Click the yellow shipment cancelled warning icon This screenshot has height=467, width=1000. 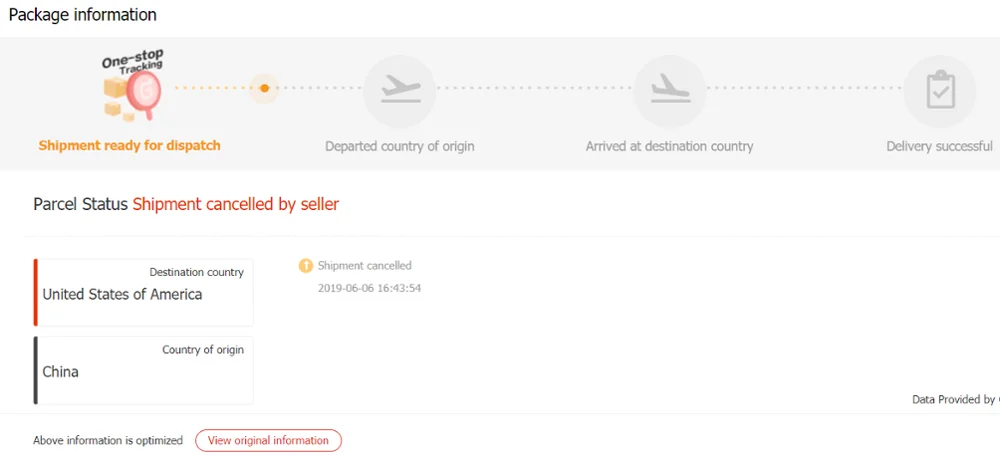[x=306, y=266]
